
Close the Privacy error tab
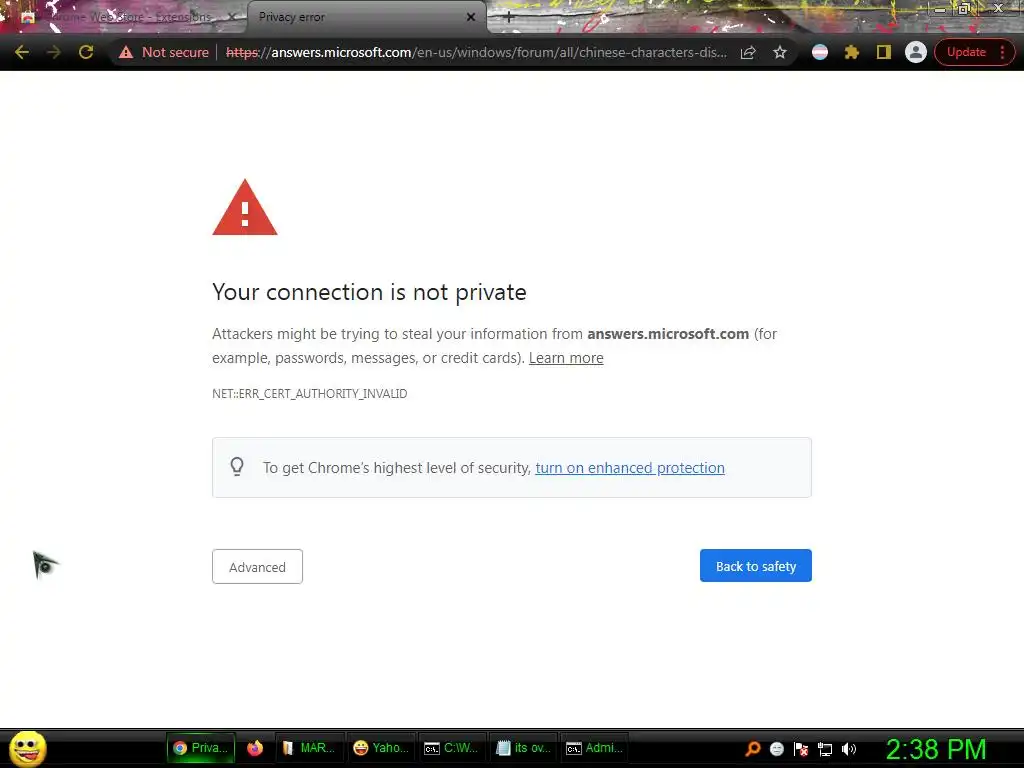coord(471,17)
